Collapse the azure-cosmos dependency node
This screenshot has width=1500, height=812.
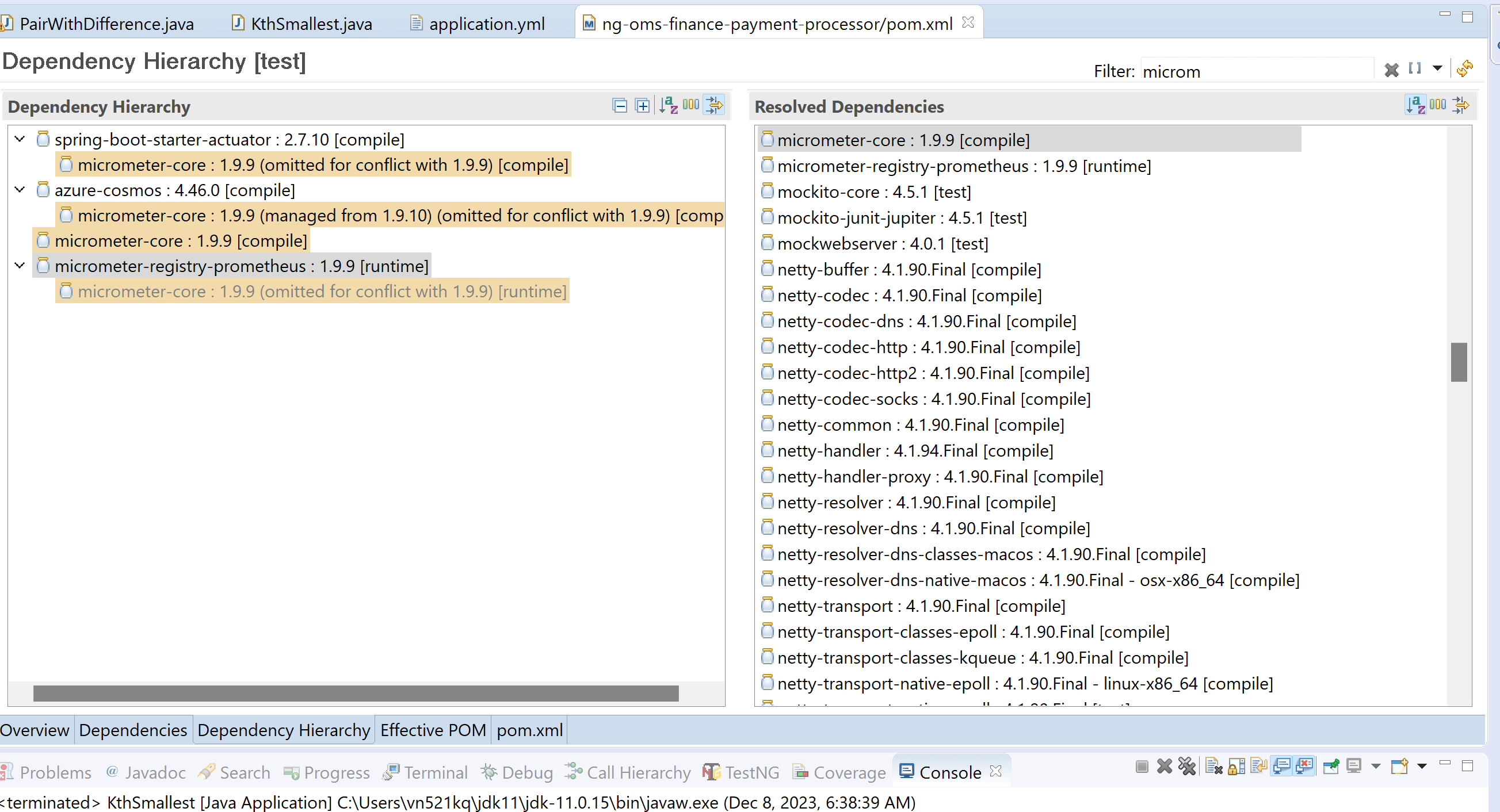(19, 190)
